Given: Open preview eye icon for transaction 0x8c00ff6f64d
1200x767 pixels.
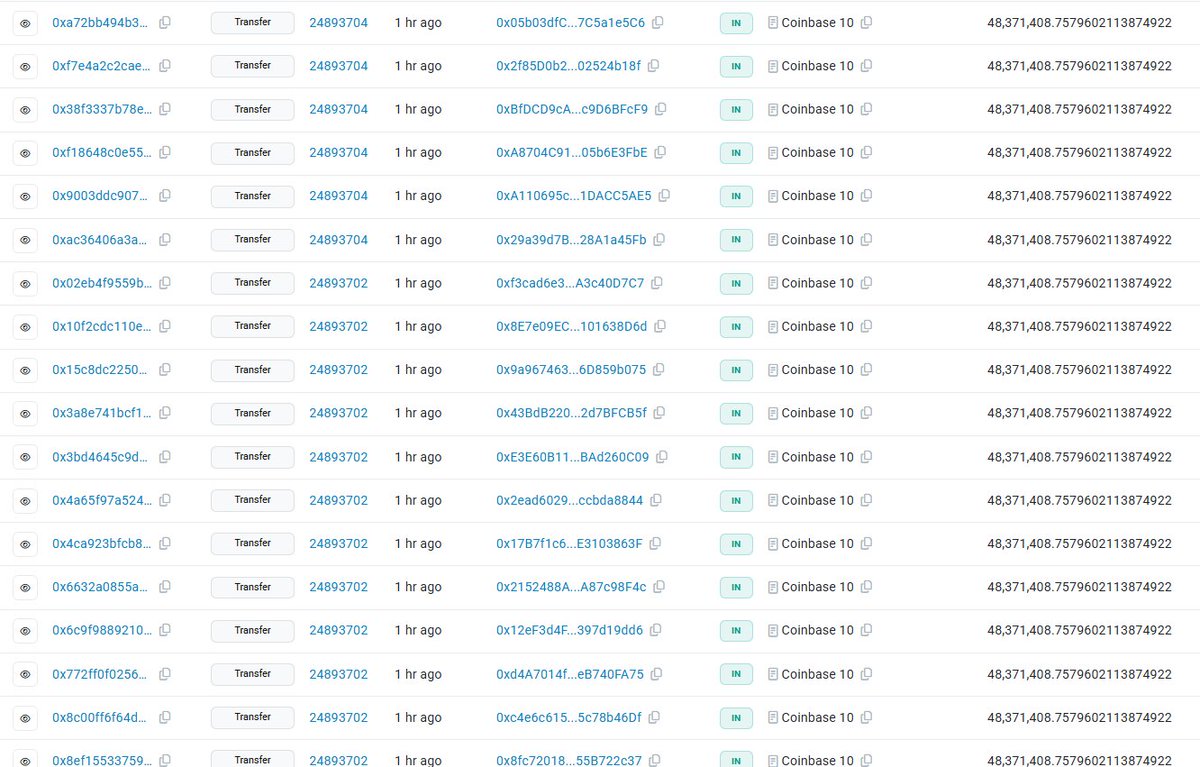Looking at the screenshot, I should [26, 718].
